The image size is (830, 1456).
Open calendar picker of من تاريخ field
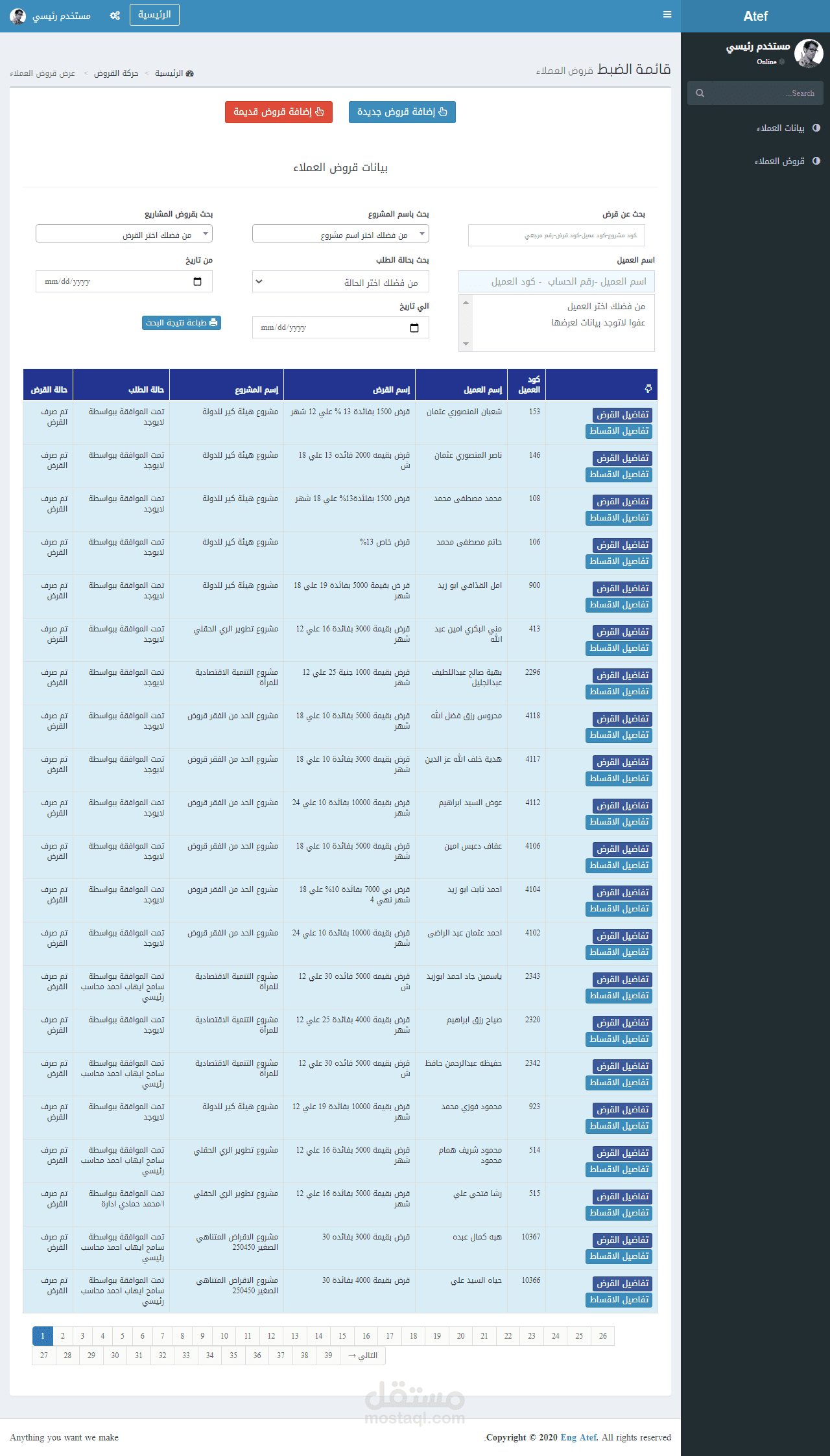(x=198, y=281)
